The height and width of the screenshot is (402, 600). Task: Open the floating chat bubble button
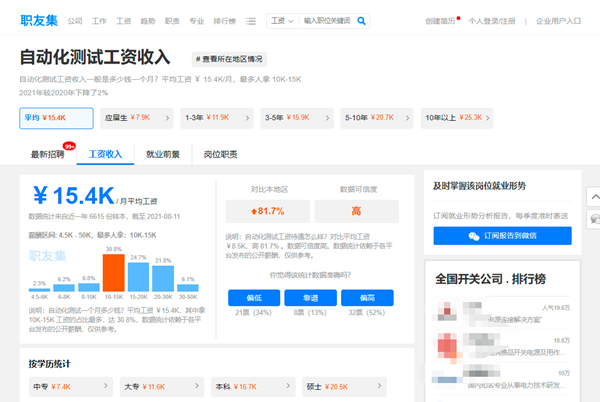click(594, 219)
